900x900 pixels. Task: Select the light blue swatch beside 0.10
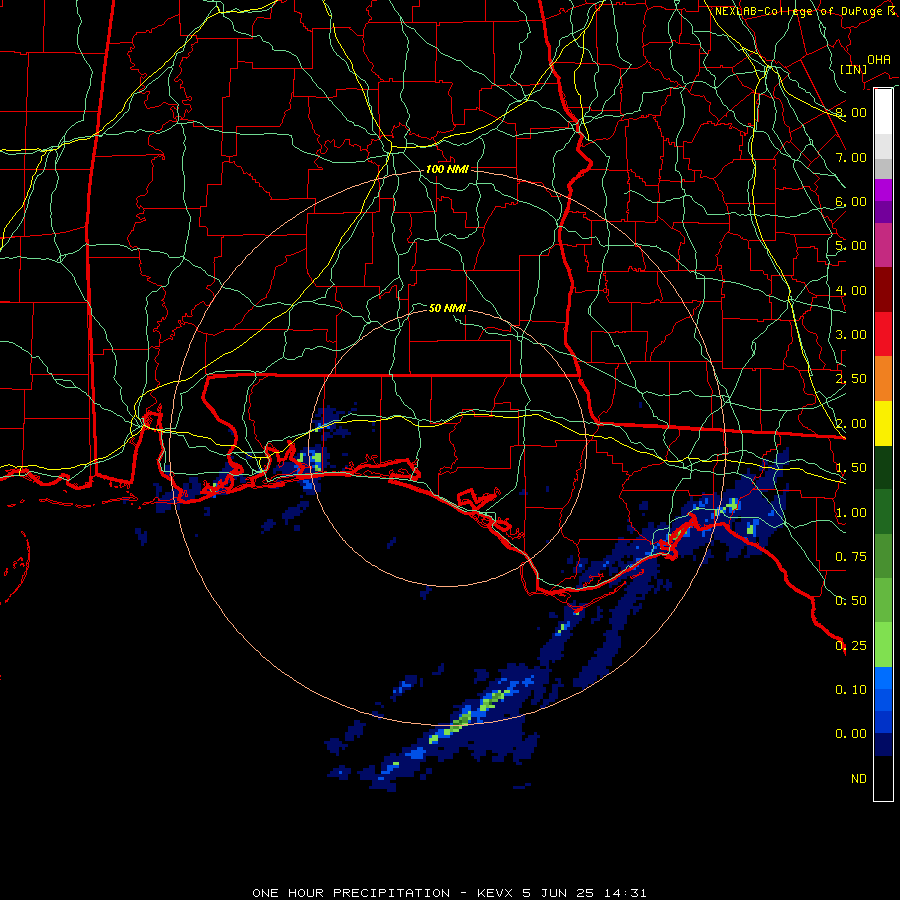pos(883,678)
